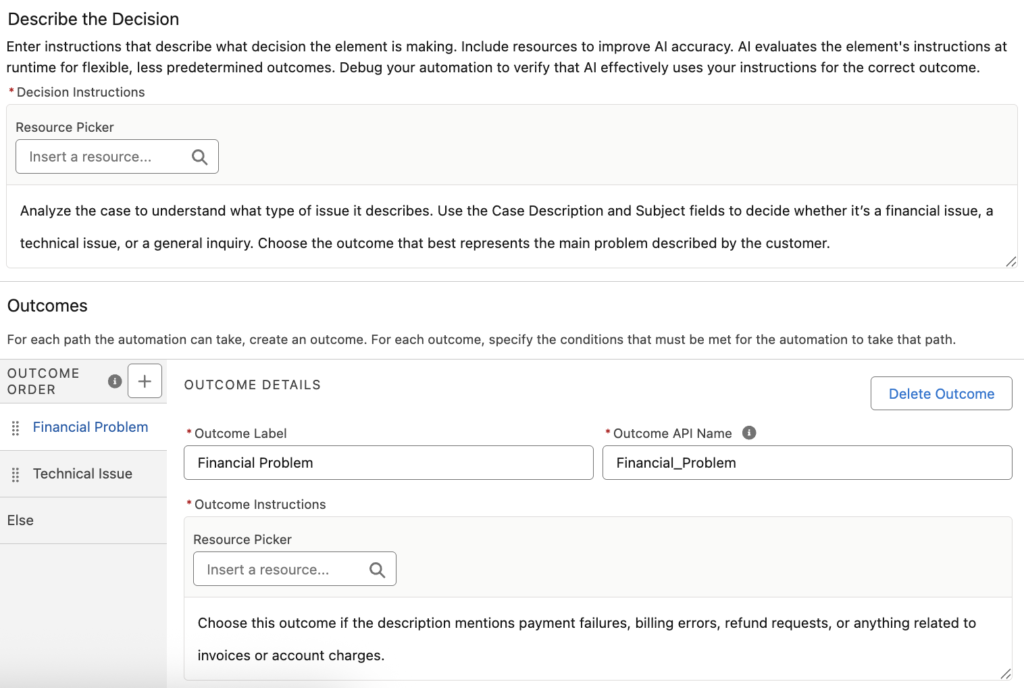Open the Decision Instructions resource picker box
The image size is (1024, 688).
105,157
